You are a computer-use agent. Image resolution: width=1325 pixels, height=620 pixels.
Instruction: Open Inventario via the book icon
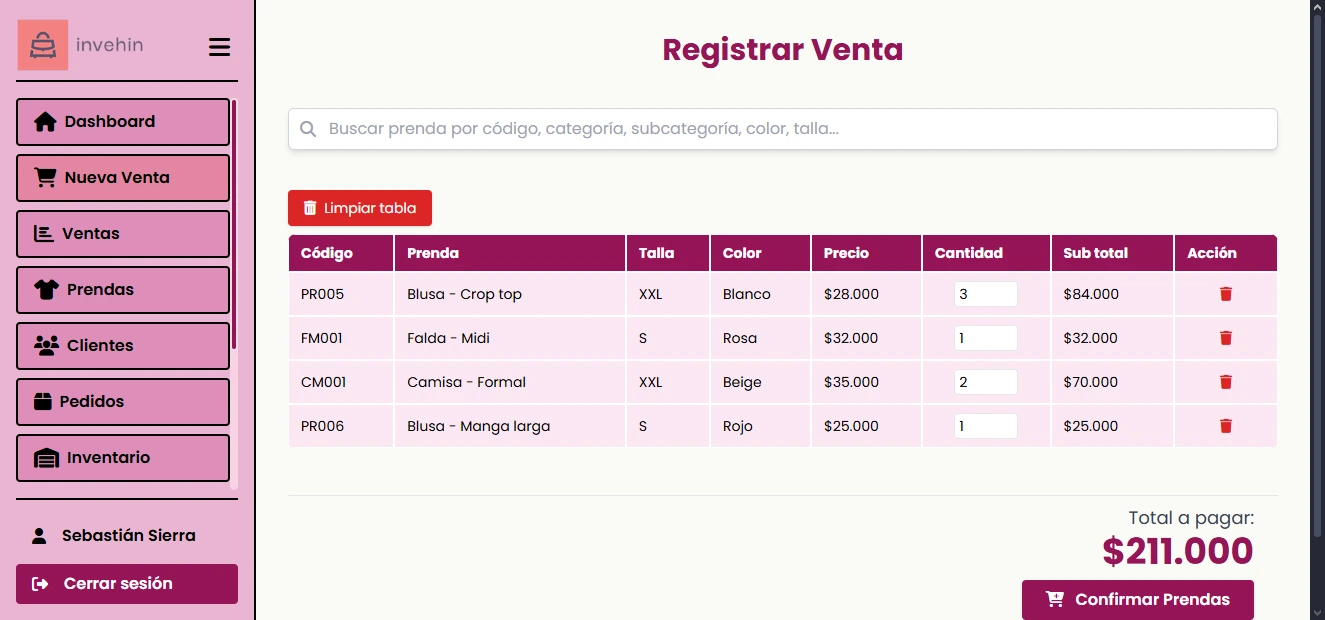pyautogui.click(x=43, y=457)
